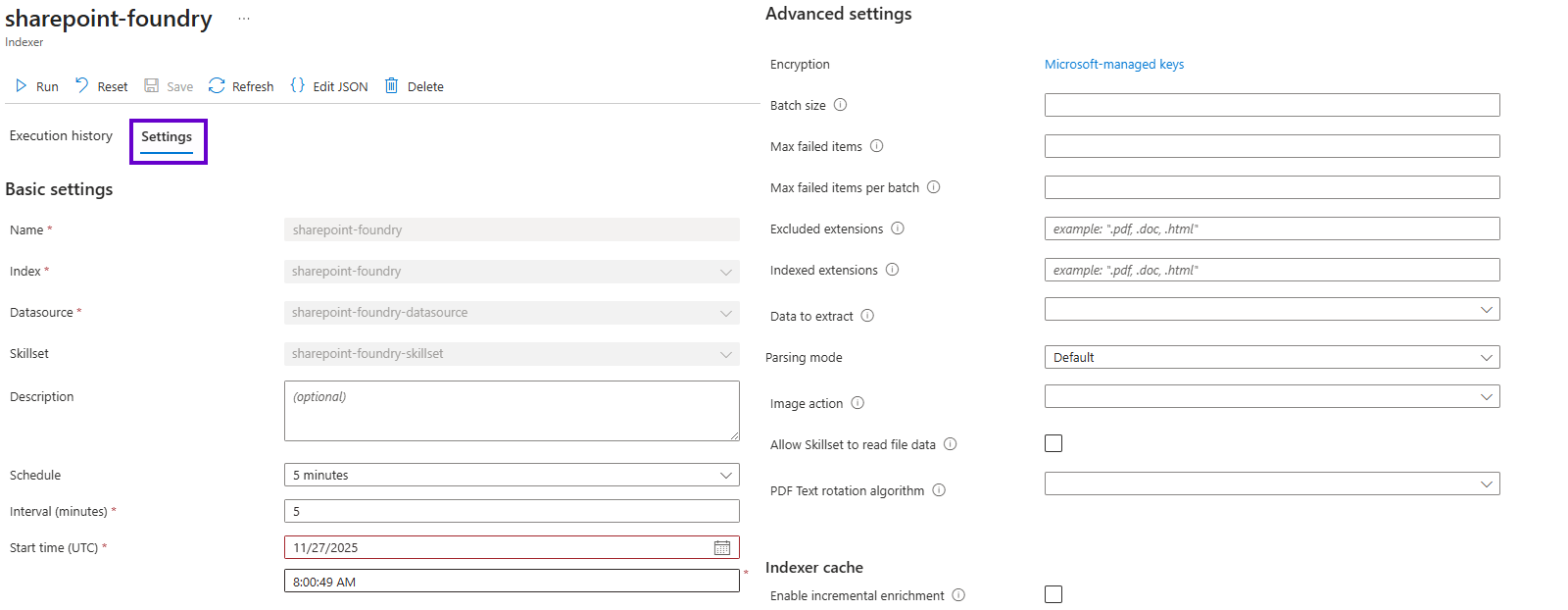Open the Schedule dropdown showing 5 minutes

[512, 475]
